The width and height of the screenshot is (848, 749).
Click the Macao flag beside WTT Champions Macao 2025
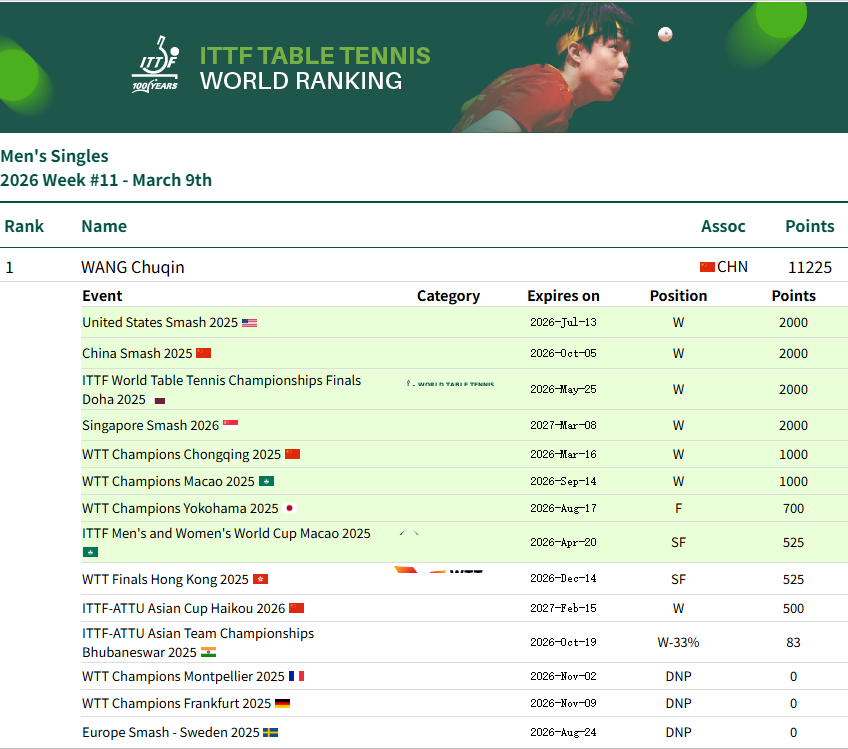point(267,481)
